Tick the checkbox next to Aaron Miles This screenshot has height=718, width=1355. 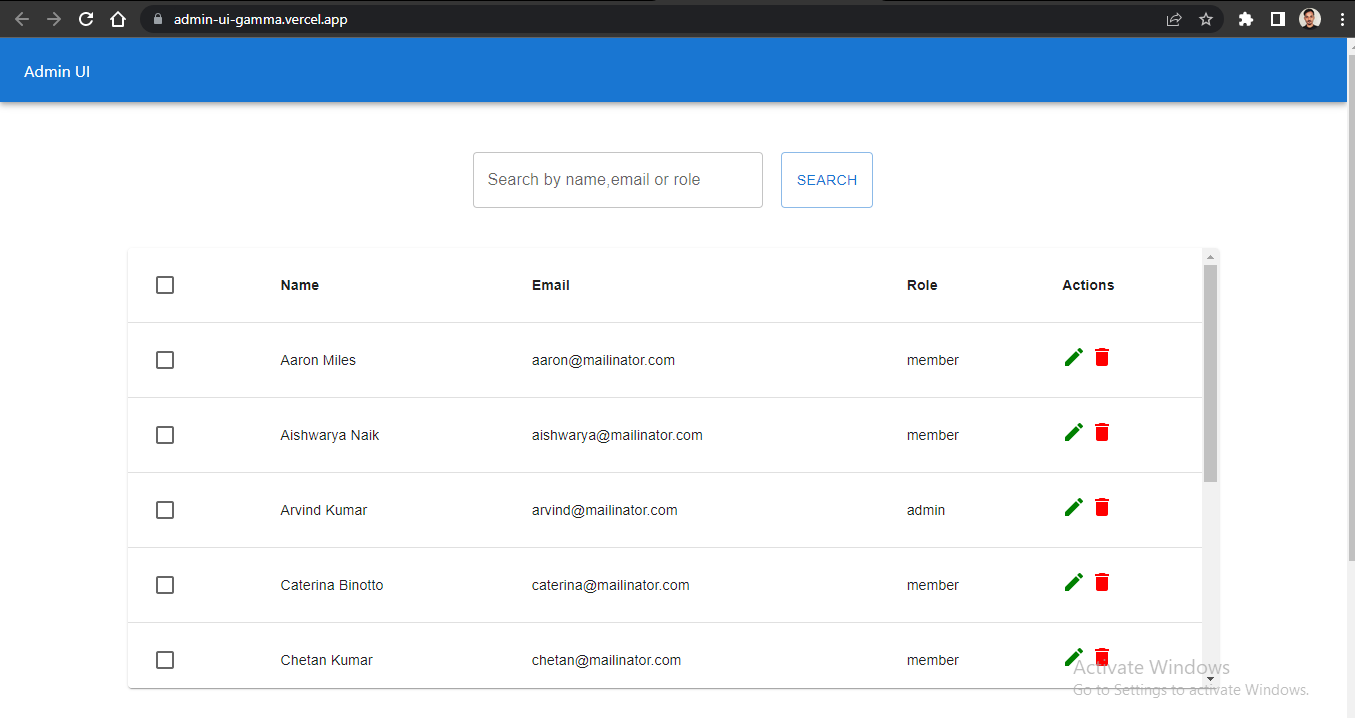point(165,360)
